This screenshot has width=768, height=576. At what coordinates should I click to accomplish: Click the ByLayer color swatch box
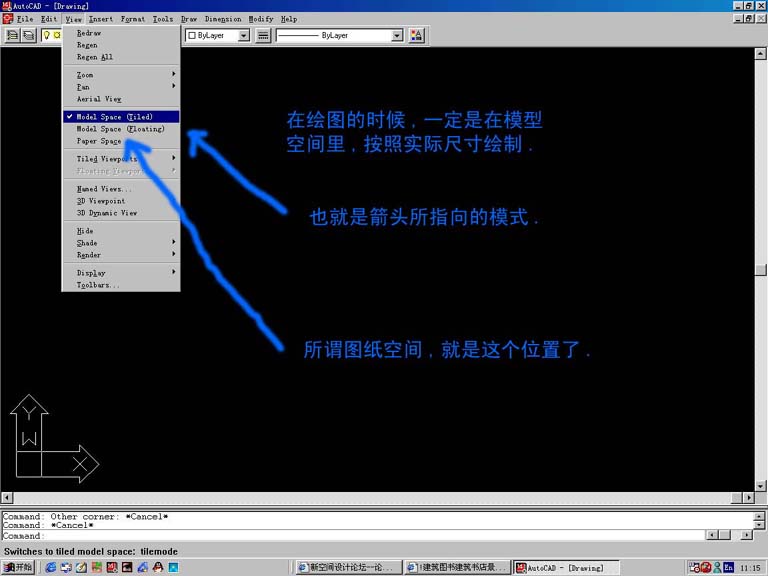pos(192,35)
